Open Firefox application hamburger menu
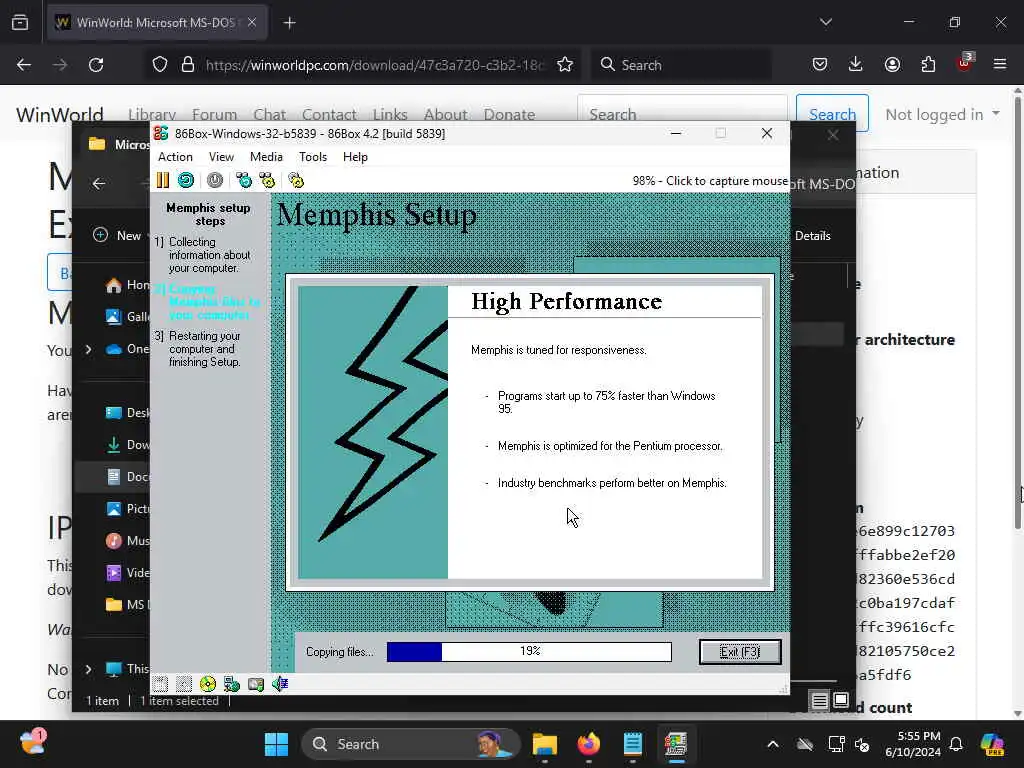Image resolution: width=1024 pixels, height=768 pixels. tap(1000, 65)
